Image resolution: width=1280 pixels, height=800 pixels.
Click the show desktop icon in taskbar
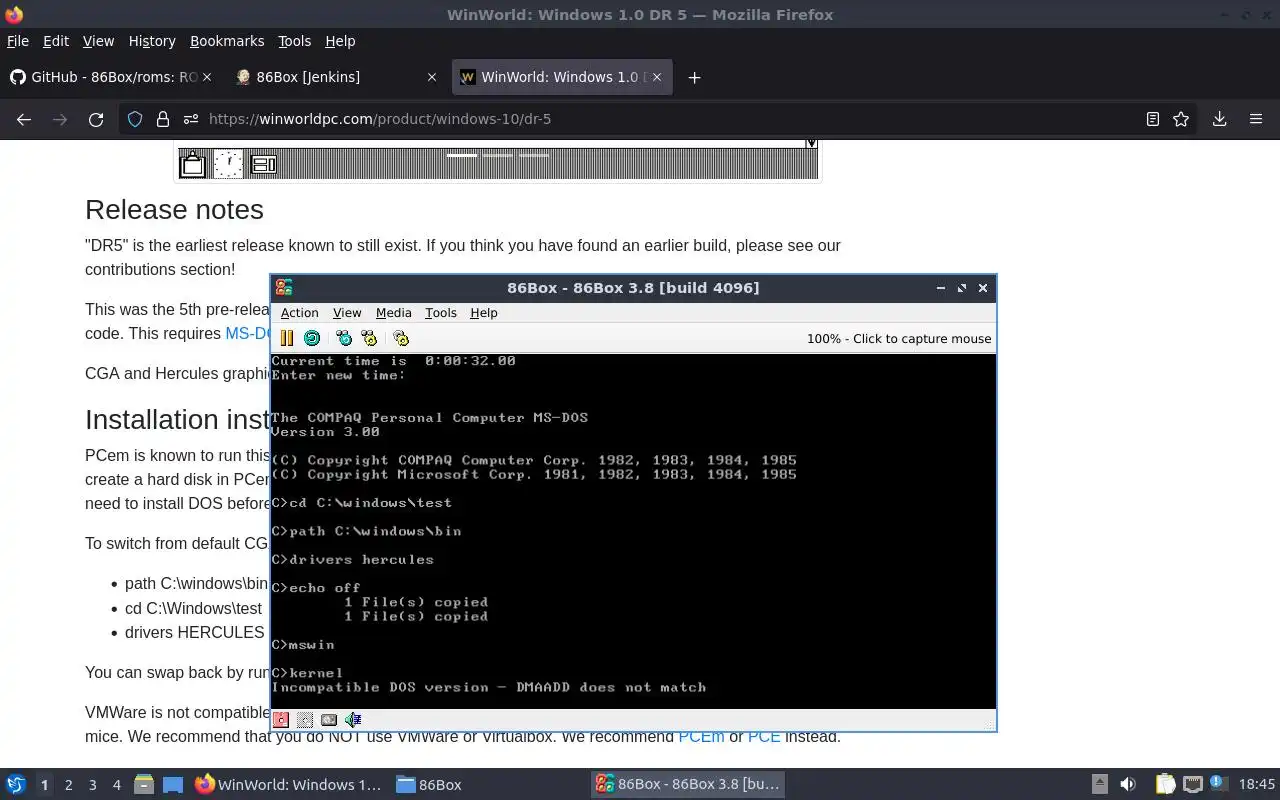[173, 784]
